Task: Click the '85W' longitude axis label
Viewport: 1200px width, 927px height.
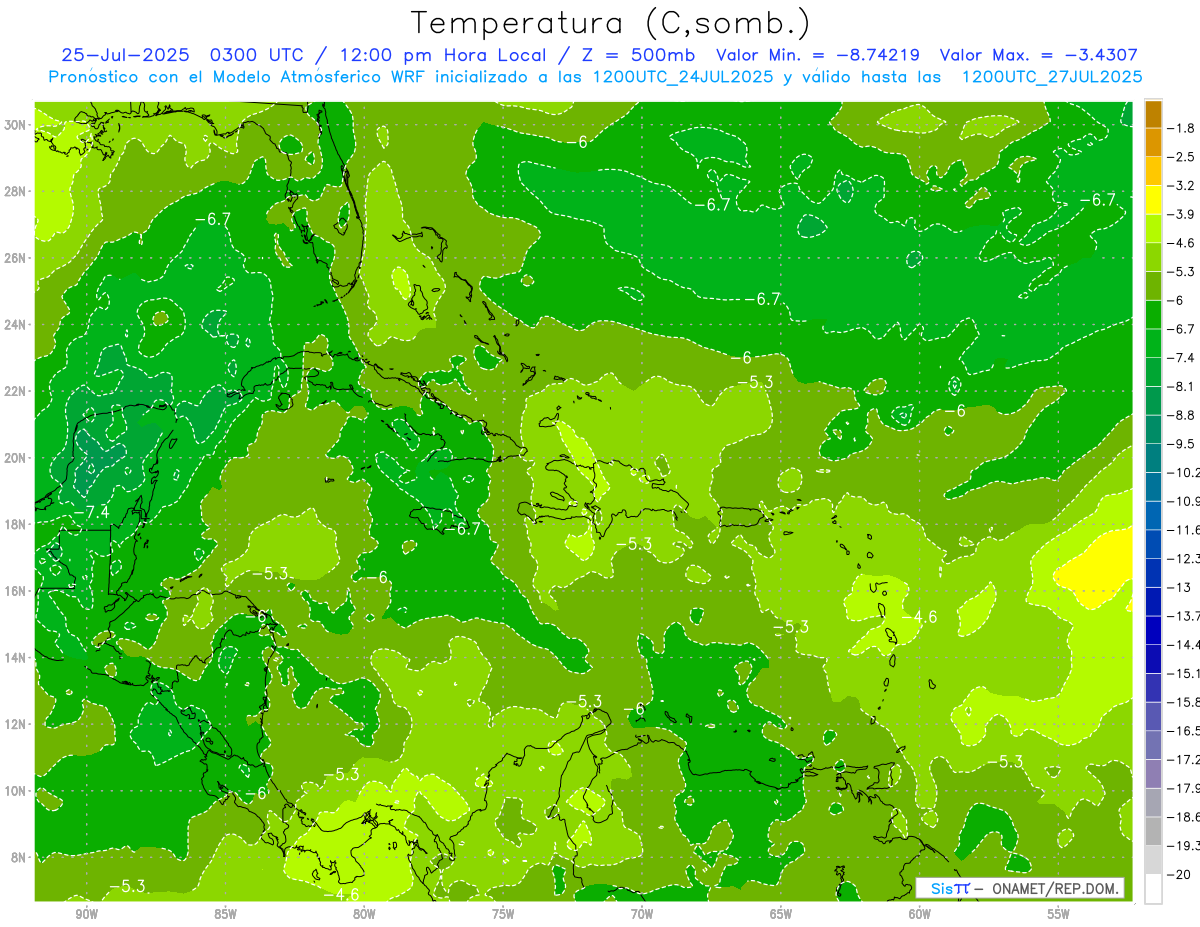Action: pos(225,914)
